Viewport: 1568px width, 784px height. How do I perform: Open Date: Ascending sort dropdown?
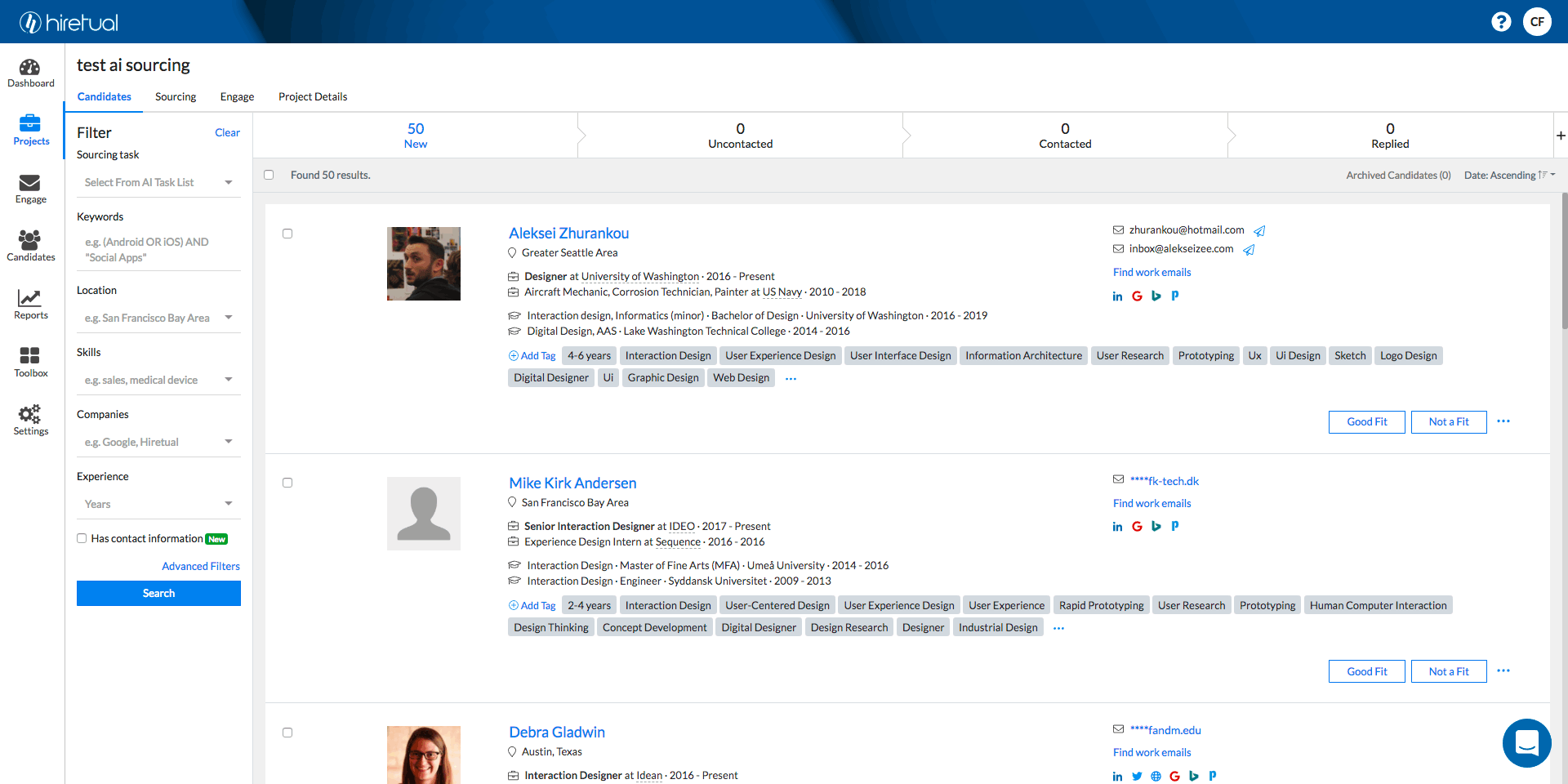(1509, 175)
